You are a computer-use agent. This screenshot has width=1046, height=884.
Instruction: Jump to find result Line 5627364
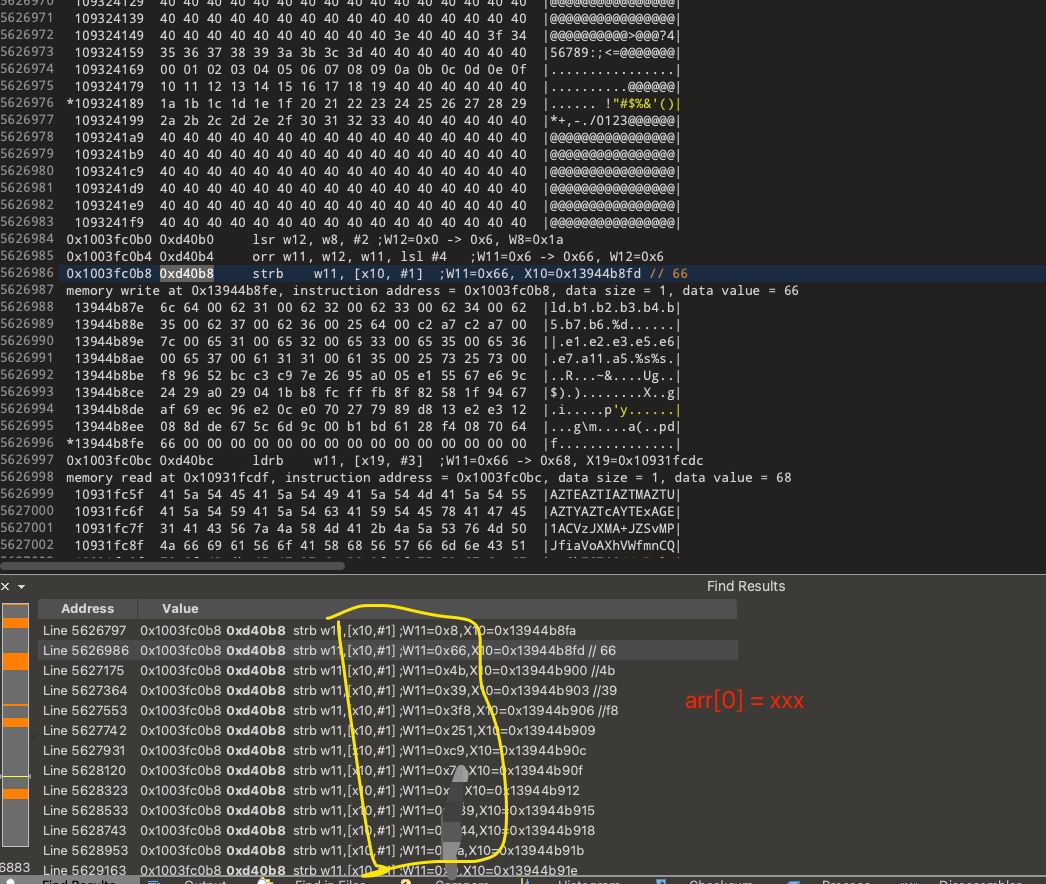pos(388,691)
